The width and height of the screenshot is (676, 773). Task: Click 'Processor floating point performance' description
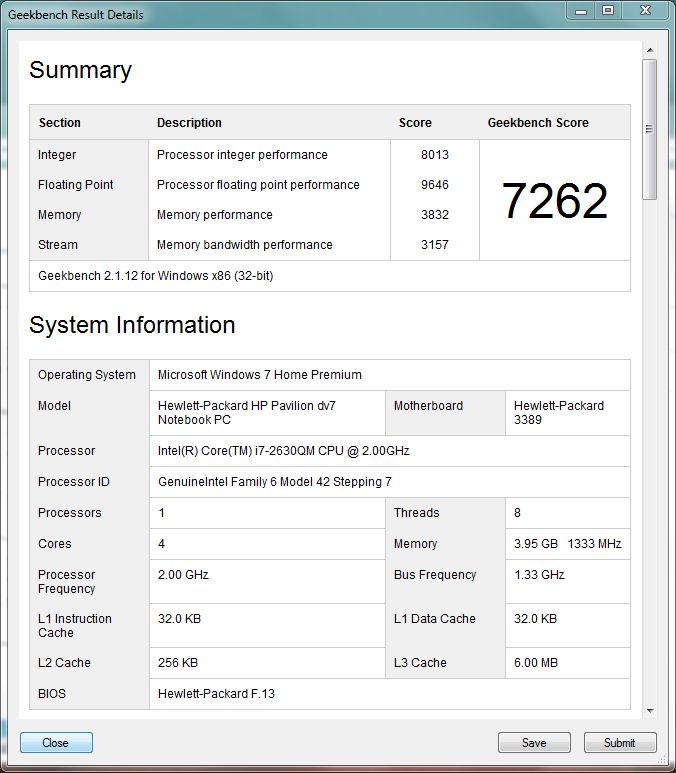pyautogui.click(x=258, y=185)
